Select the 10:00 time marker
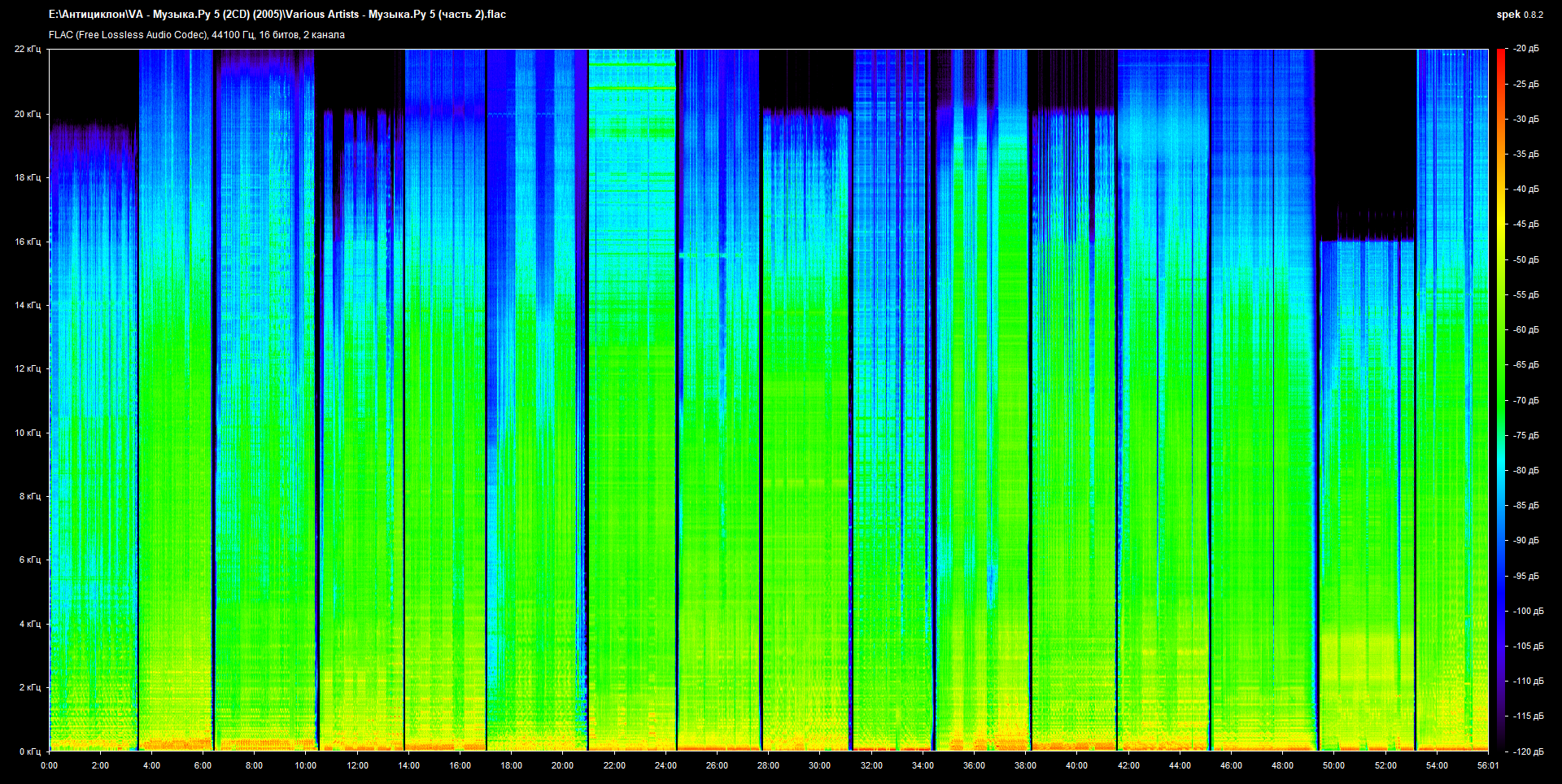The height and width of the screenshot is (784, 1562). [x=306, y=765]
